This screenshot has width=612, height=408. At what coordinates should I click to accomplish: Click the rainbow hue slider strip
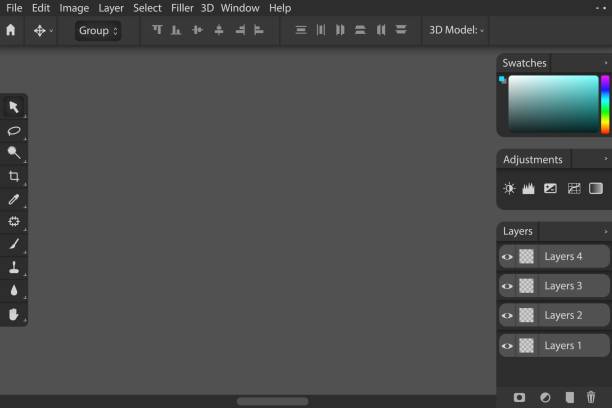605,104
